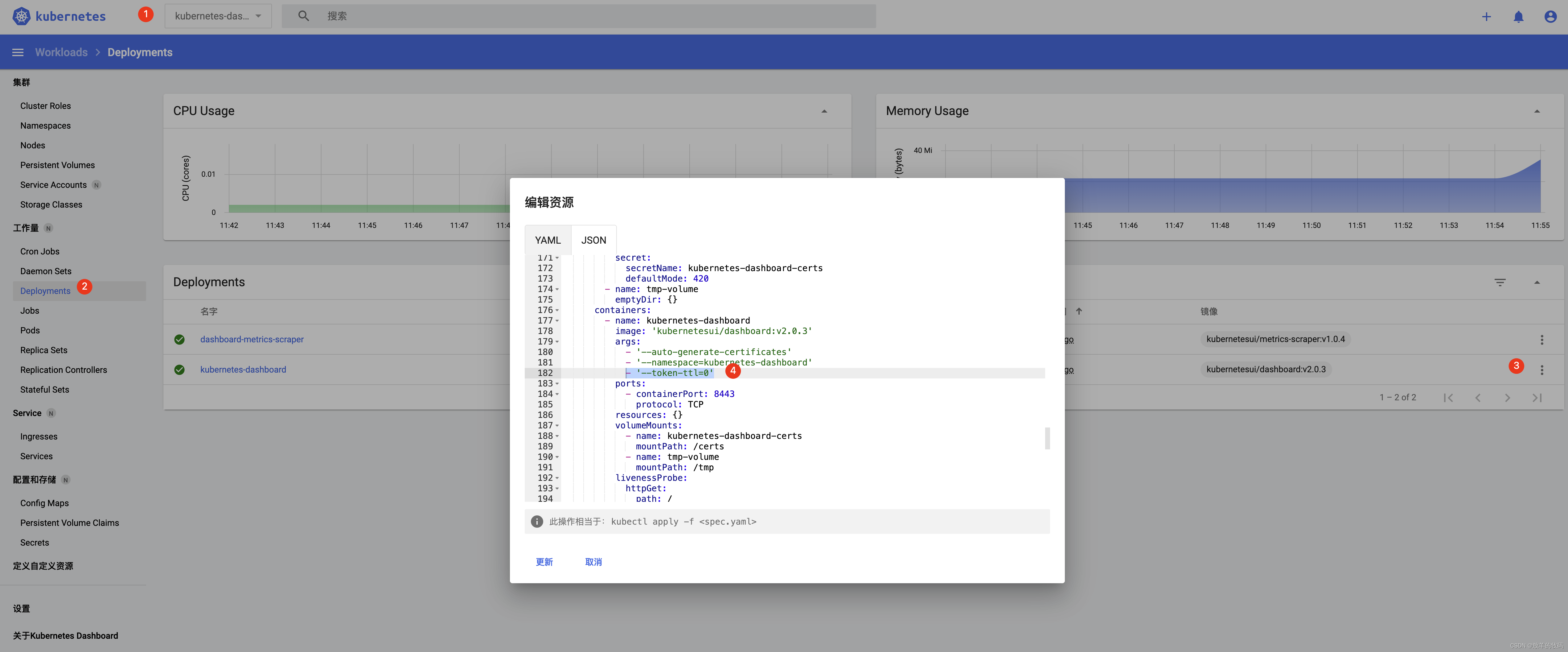Open Daemon Sets in sidebar

coord(46,271)
